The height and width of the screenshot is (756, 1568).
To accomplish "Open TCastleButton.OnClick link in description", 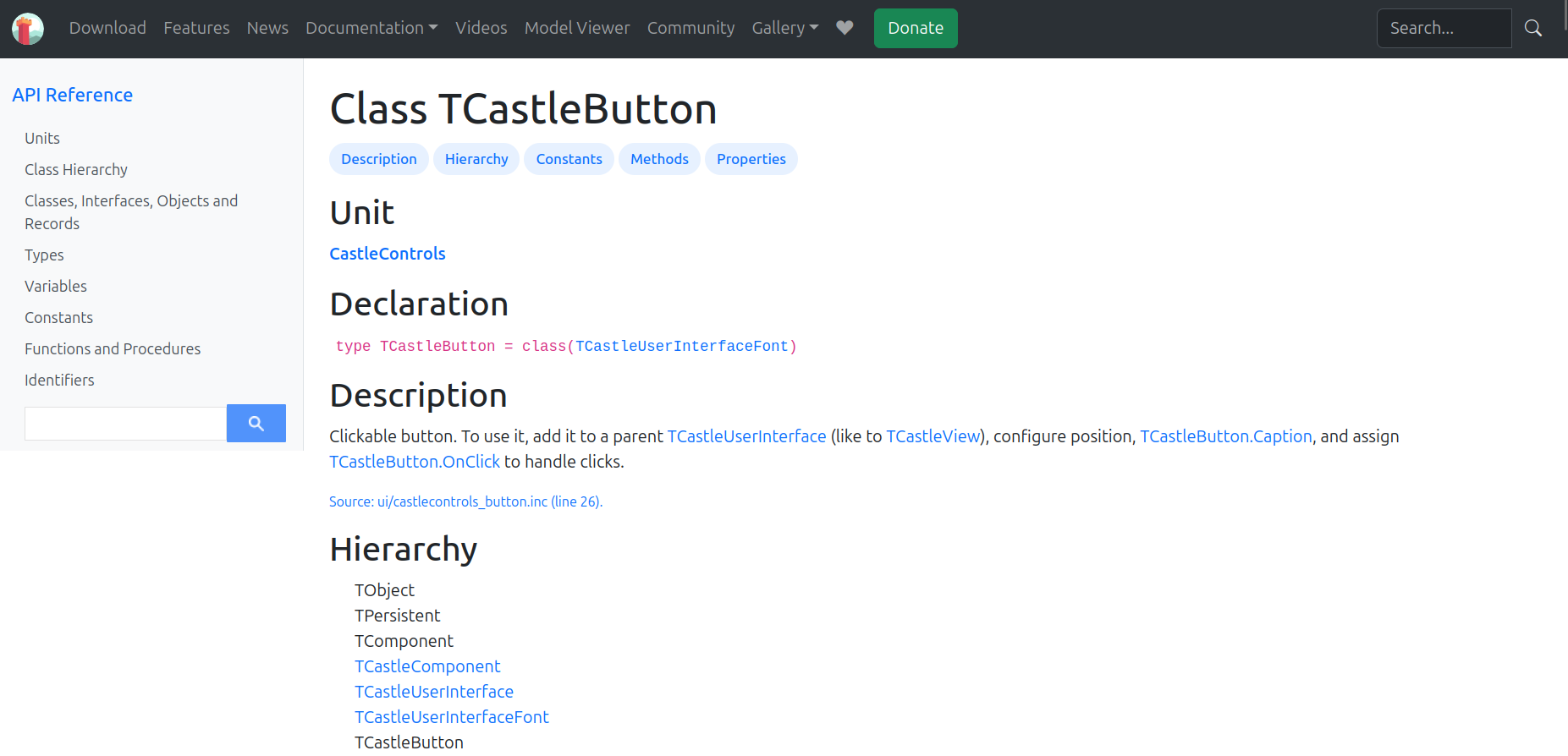I will (414, 462).
